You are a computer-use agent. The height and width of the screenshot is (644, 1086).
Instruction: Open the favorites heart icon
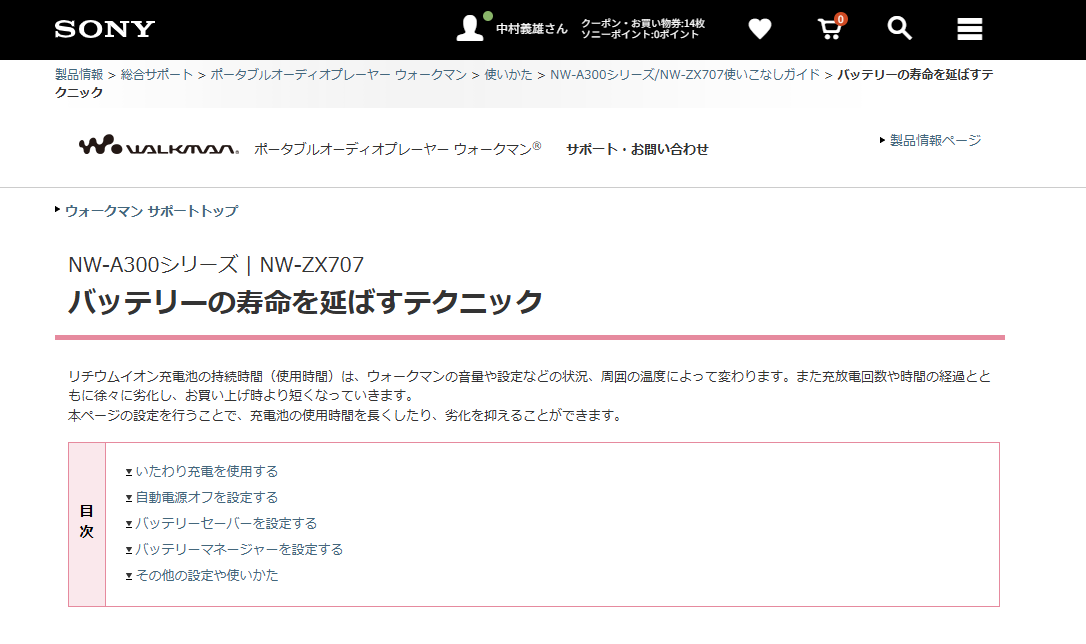click(x=760, y=28)
